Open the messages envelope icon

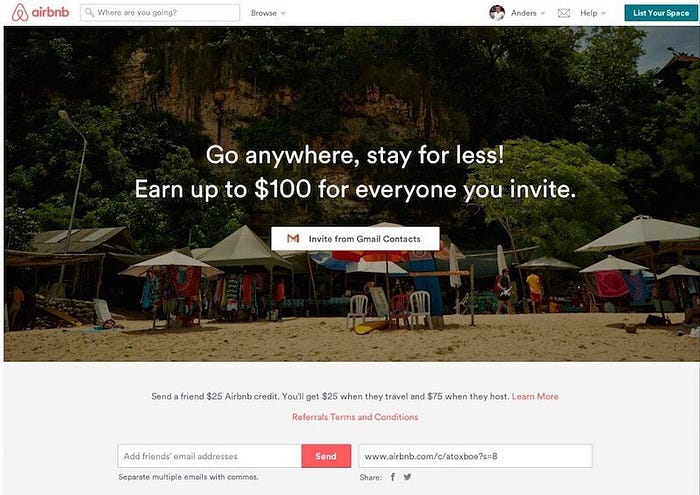click(564, 13)
